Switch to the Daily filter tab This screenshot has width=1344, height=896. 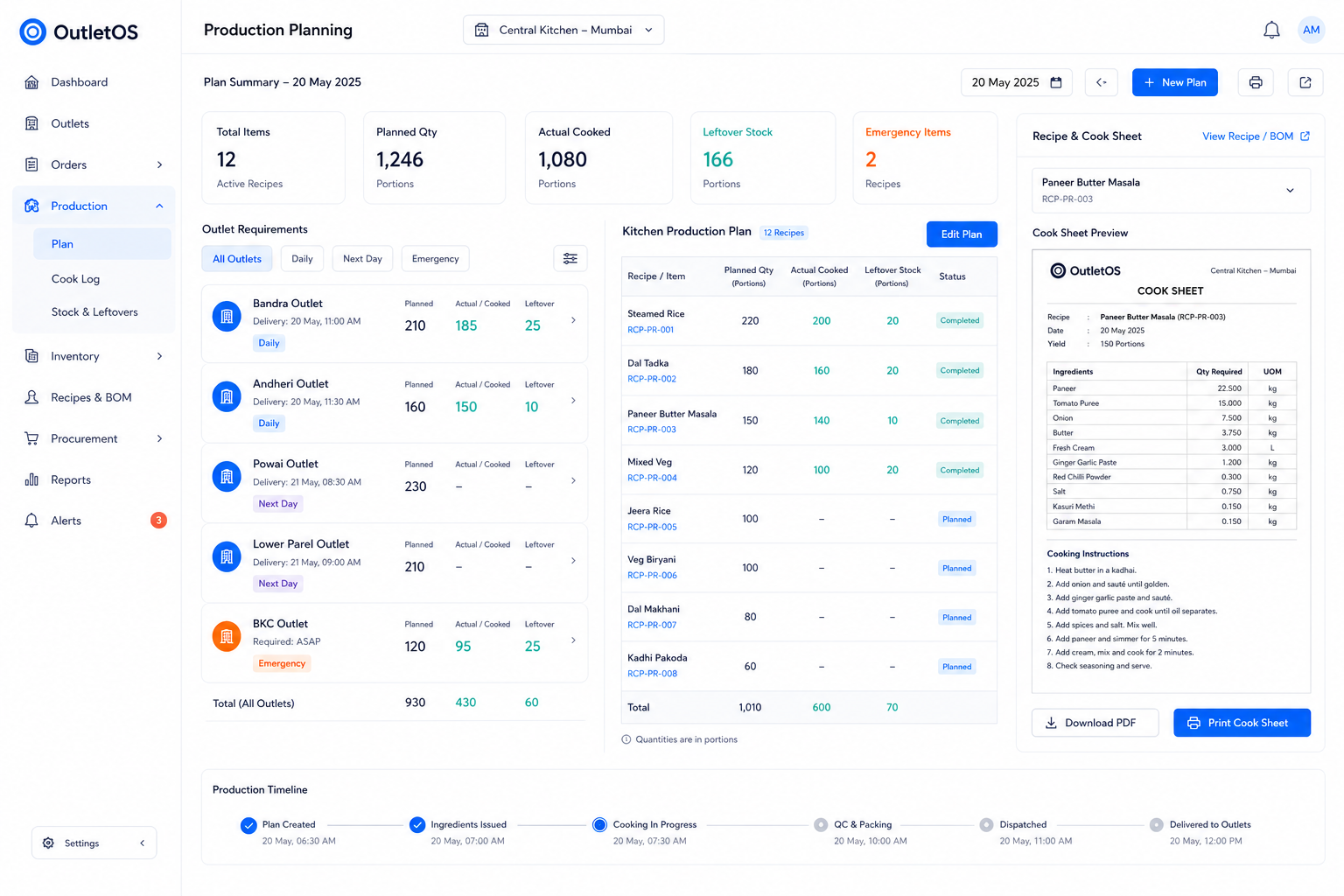[x=302, y=259]
